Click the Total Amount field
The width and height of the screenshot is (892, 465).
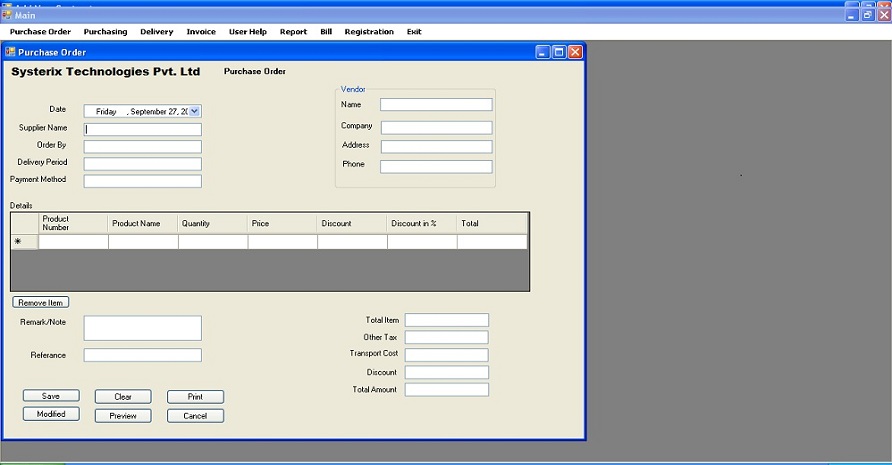click(x=447, y=390)
